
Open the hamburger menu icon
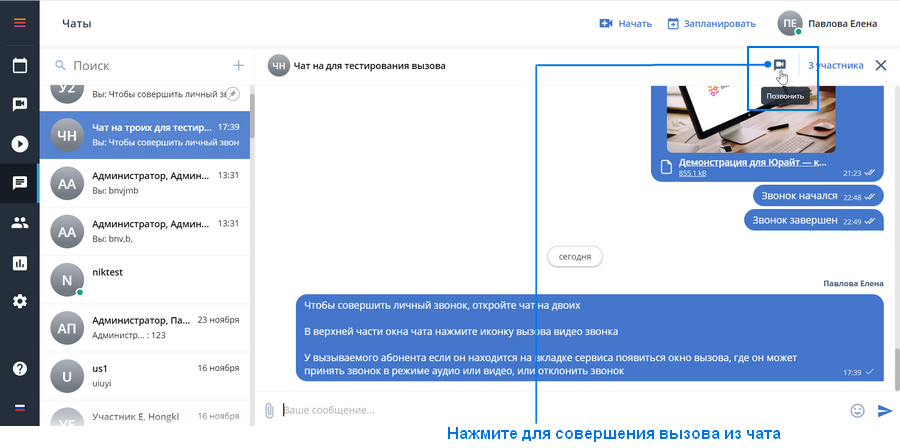20,24
